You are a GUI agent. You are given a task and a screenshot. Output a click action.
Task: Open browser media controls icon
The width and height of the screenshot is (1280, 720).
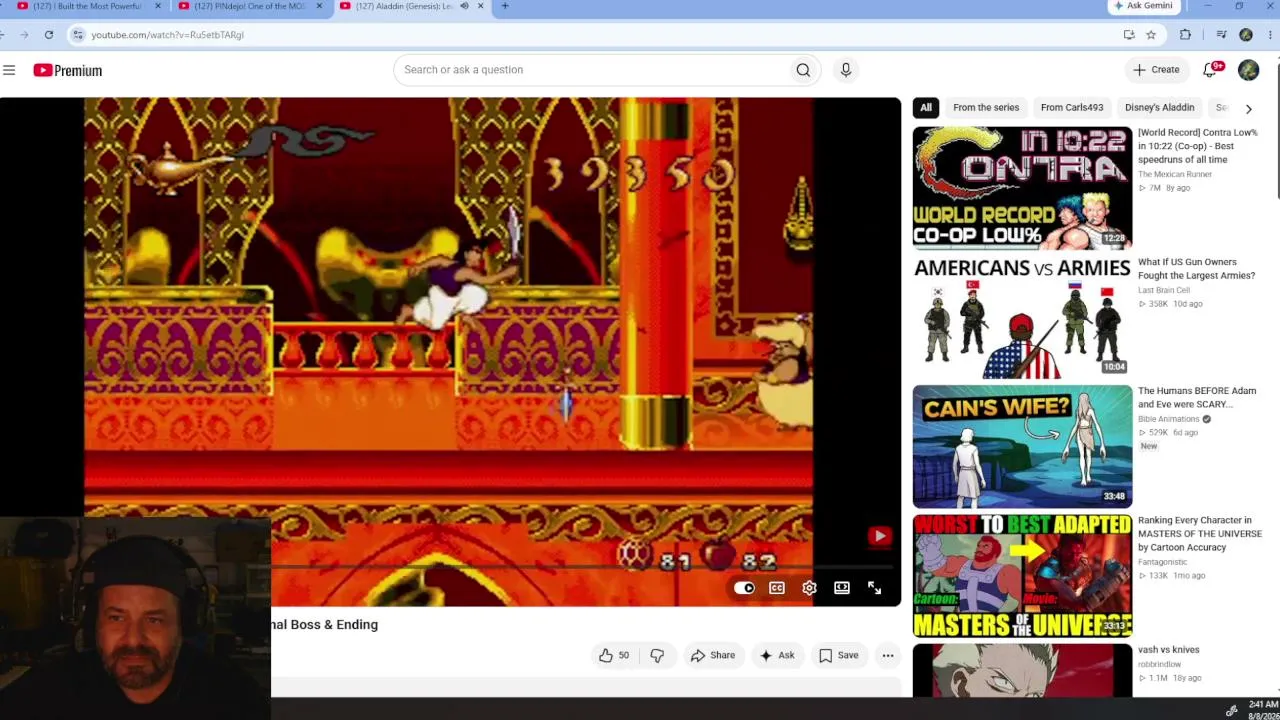coord(1221,35)
